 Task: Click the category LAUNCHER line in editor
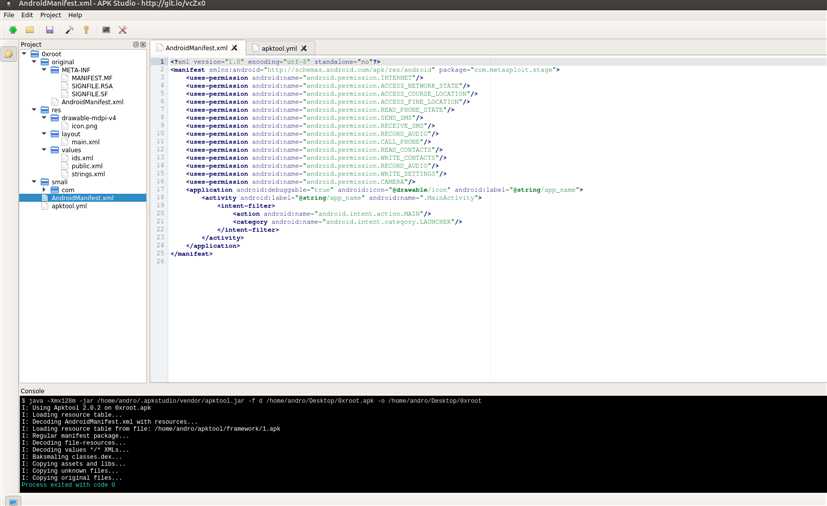coord(348,222)
